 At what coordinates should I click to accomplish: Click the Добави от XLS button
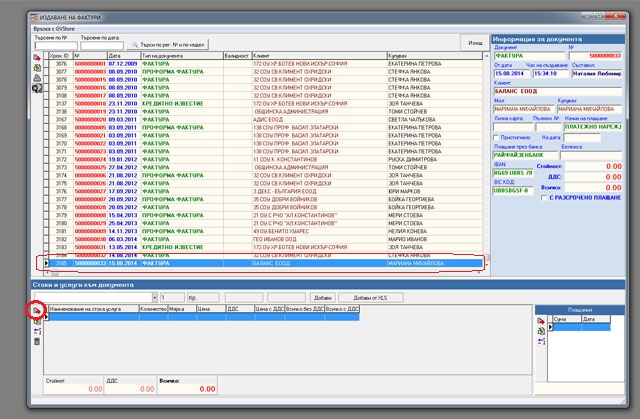[x=370, y=297]
